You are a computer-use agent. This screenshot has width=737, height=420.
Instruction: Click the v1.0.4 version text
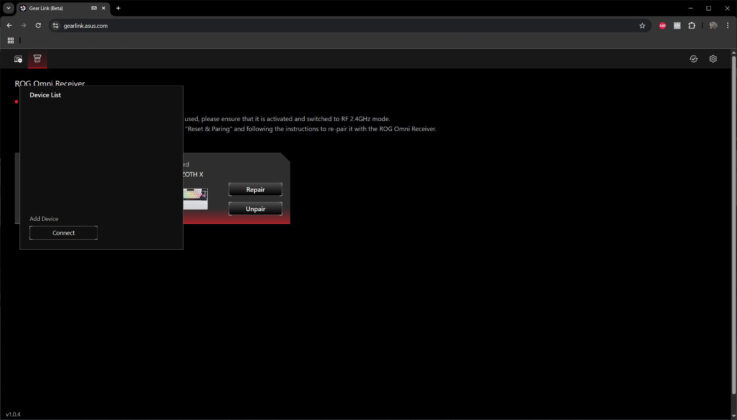[13, 415]
